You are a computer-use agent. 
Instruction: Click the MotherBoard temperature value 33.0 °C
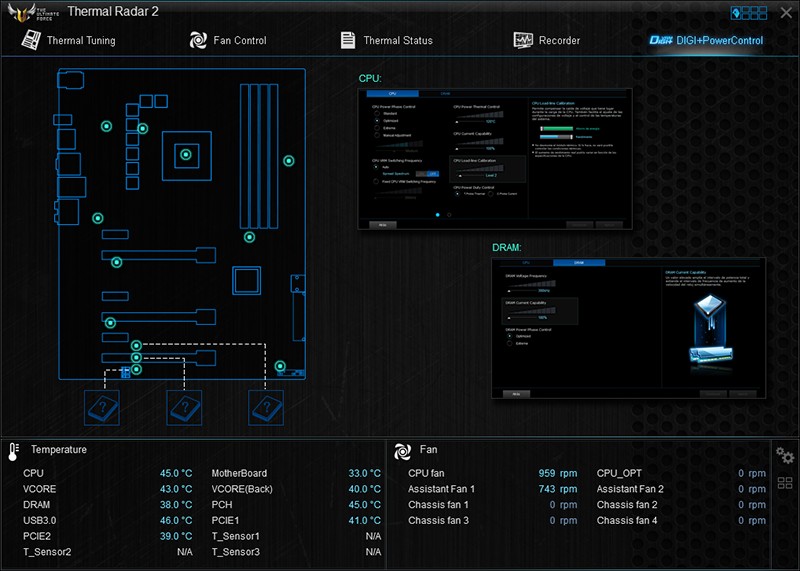click(x=365, y=473)
